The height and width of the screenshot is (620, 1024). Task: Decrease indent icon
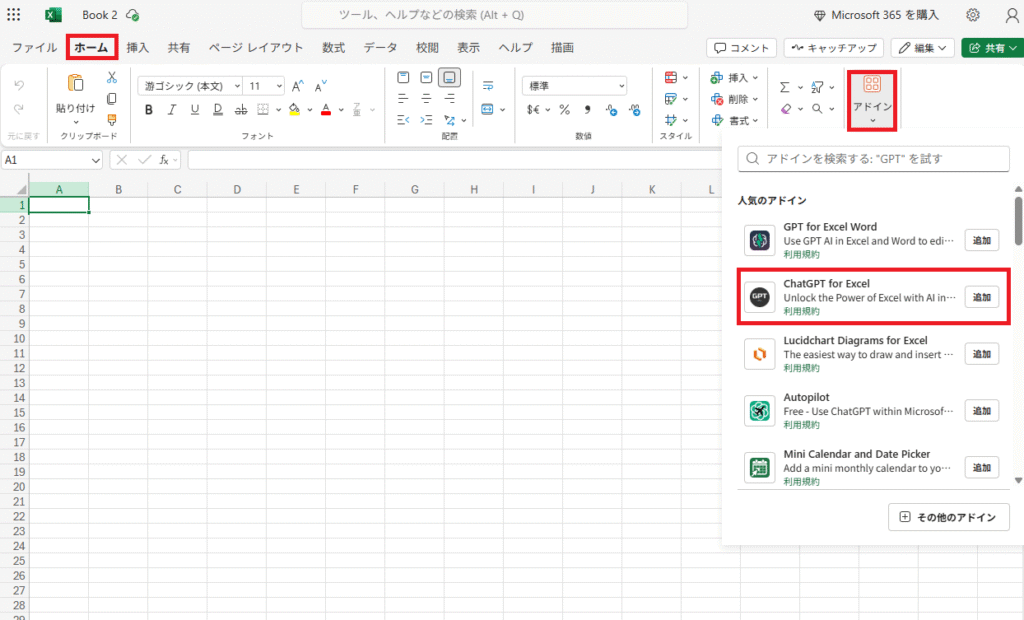[403, 120]
